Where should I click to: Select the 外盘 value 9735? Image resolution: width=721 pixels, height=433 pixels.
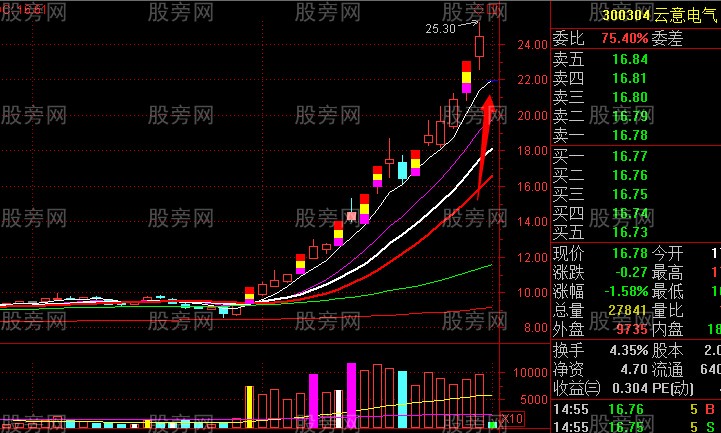(x=632, y=329)
